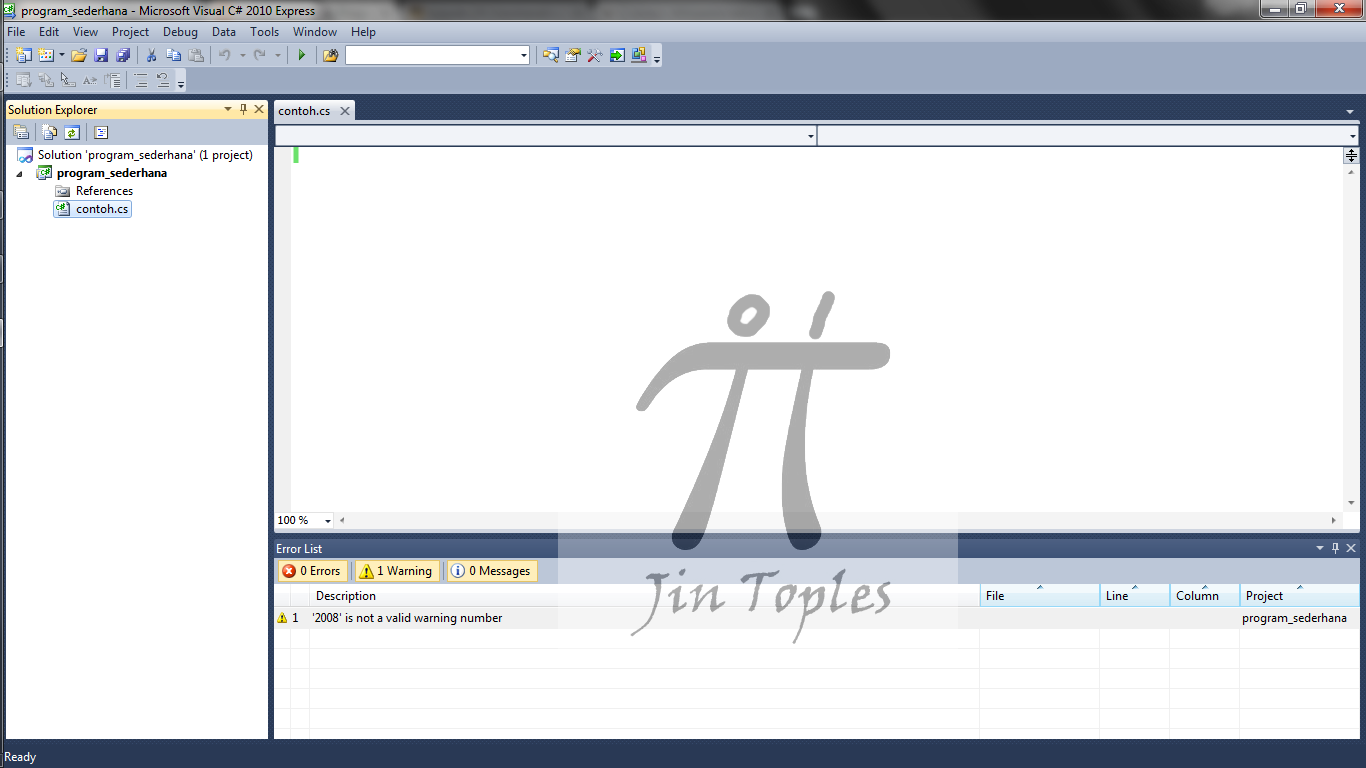This screenshot has width=1366, height=768.
Task: Click Display an Object Member List icon
Action: (x=23, y=81)
